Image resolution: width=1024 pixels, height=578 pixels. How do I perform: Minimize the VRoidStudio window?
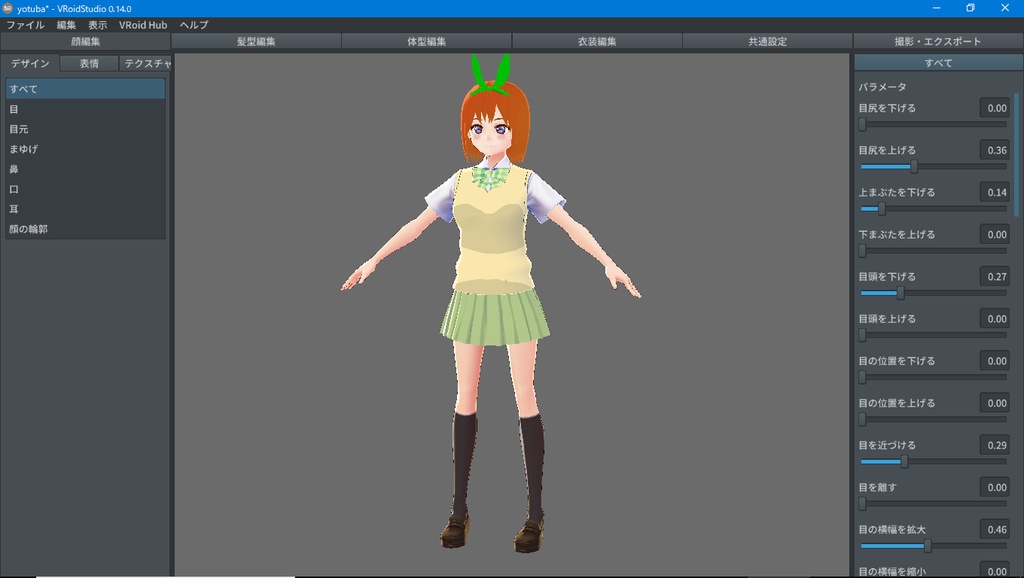click(x=936, y=8)
